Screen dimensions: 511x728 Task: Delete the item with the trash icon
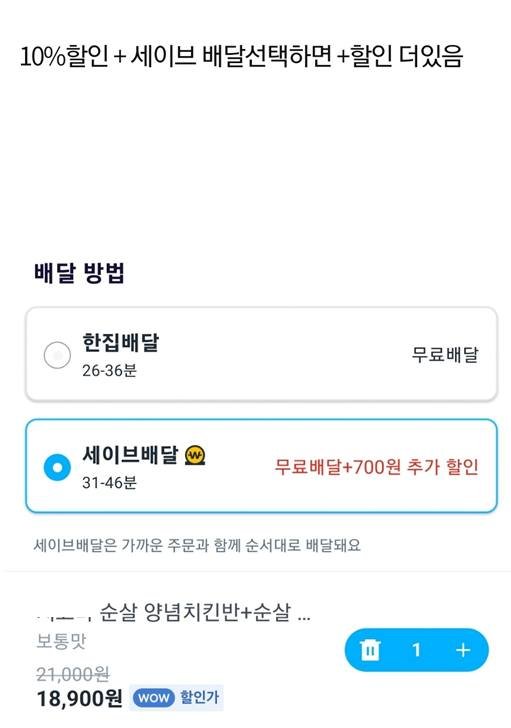pos(370,650)
